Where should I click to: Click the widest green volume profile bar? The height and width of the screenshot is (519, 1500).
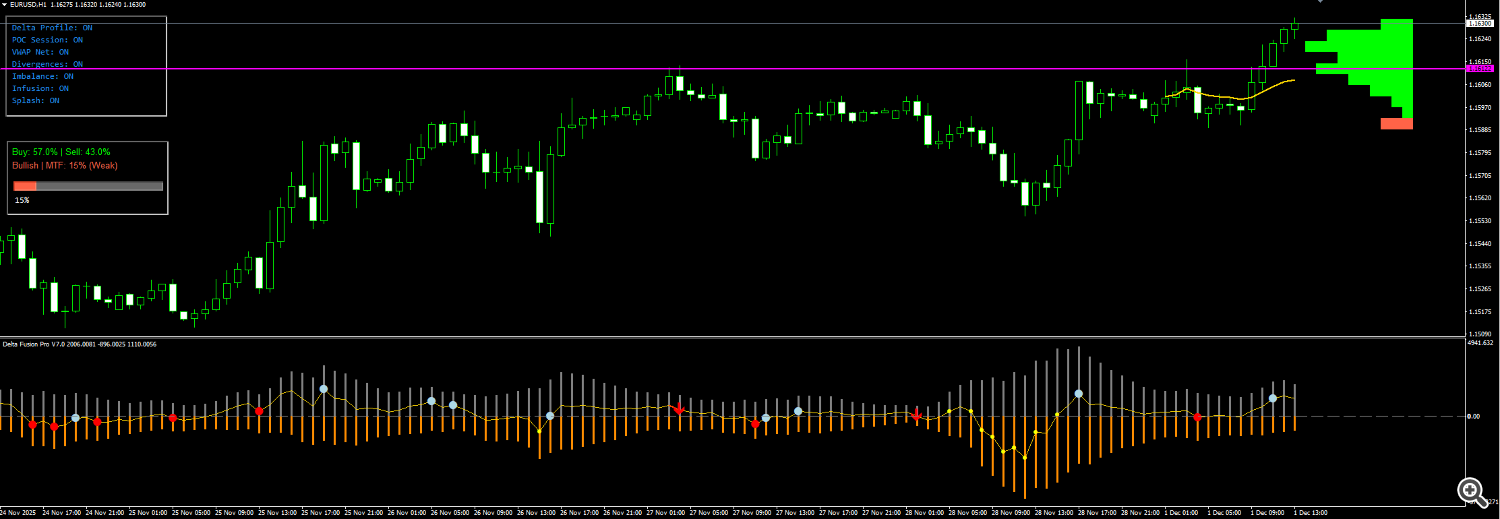coord(1359,46)
